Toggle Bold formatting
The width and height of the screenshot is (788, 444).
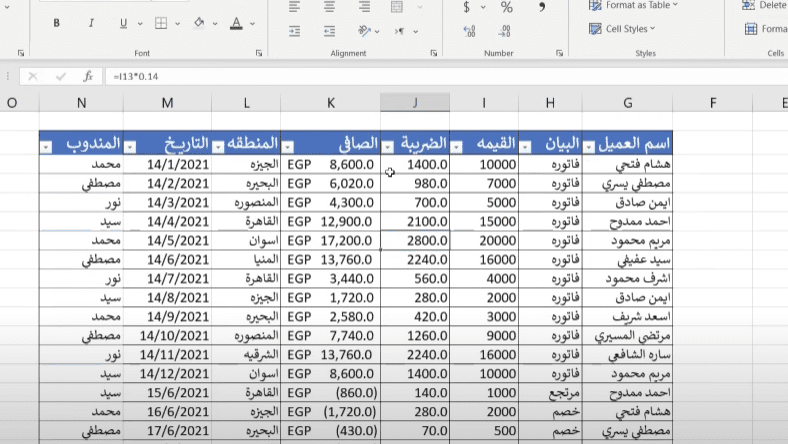56,23
